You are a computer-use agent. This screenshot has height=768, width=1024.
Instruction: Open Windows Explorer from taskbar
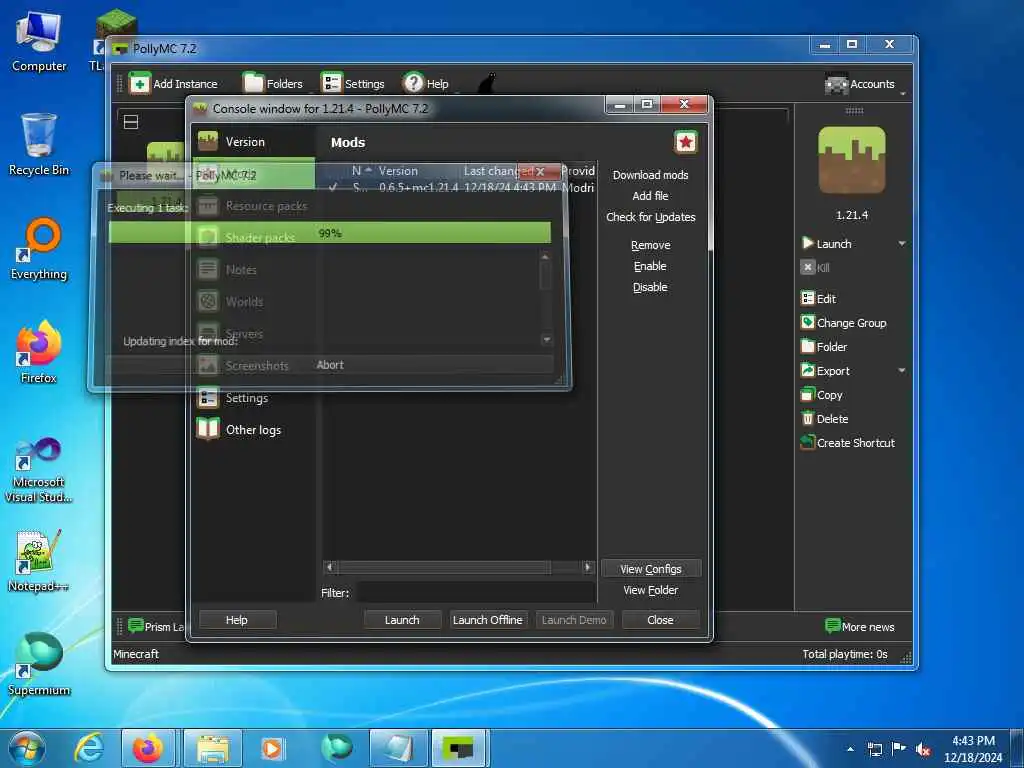tap(213, 748)
